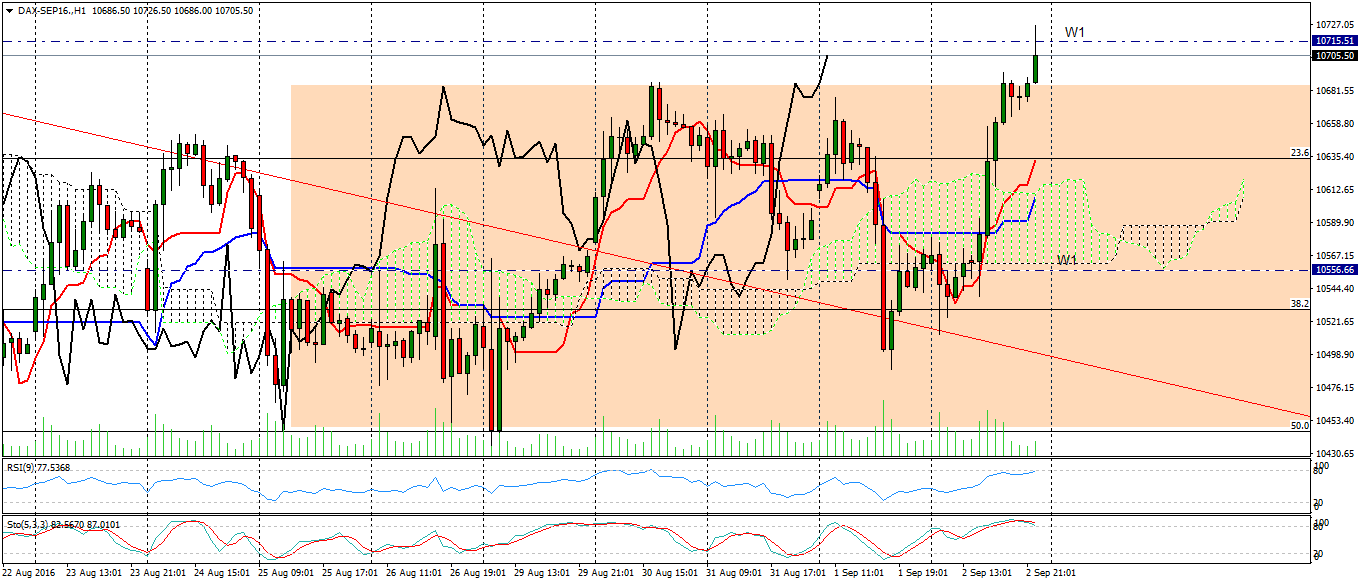The width and height of the screenshot is (1358, 584).
Task: Click the 10705.50 current price tag
Action: (1335, 56)
